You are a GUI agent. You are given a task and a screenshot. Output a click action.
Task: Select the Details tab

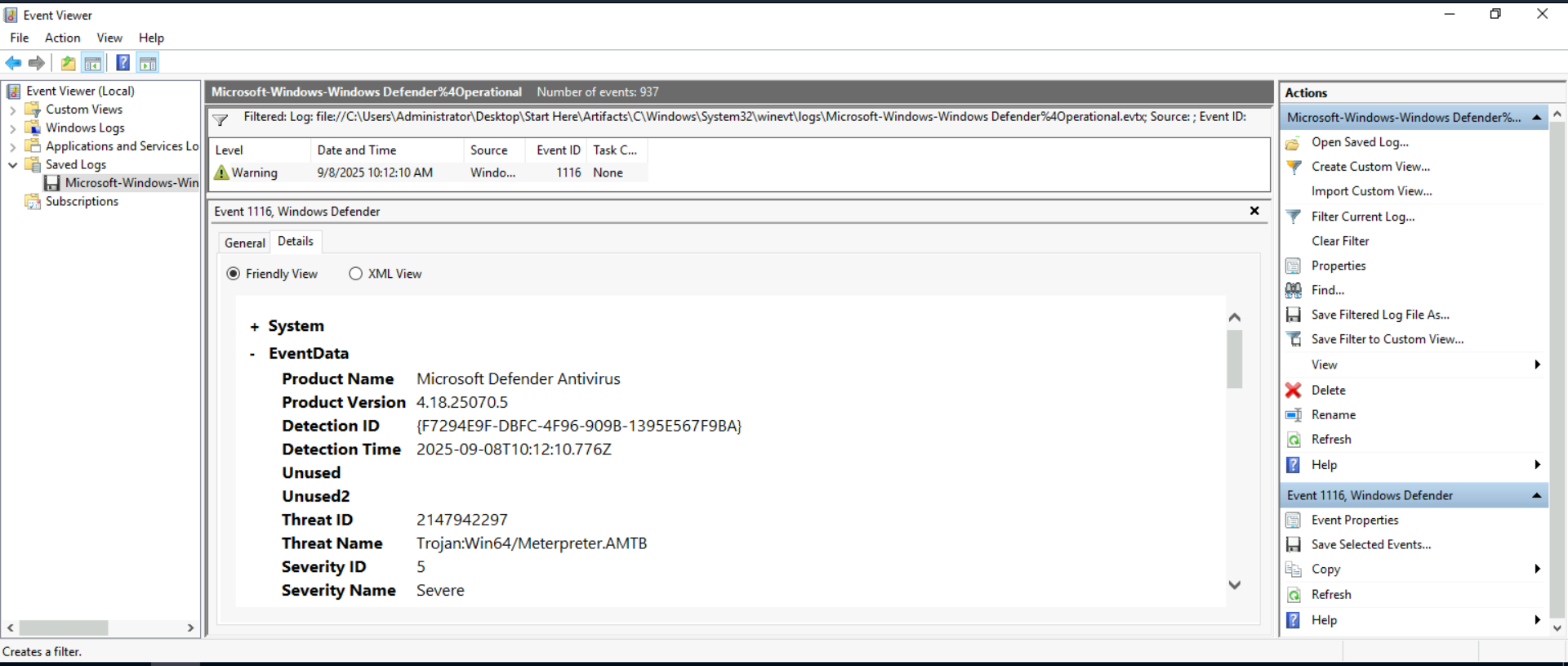[296, 241]
